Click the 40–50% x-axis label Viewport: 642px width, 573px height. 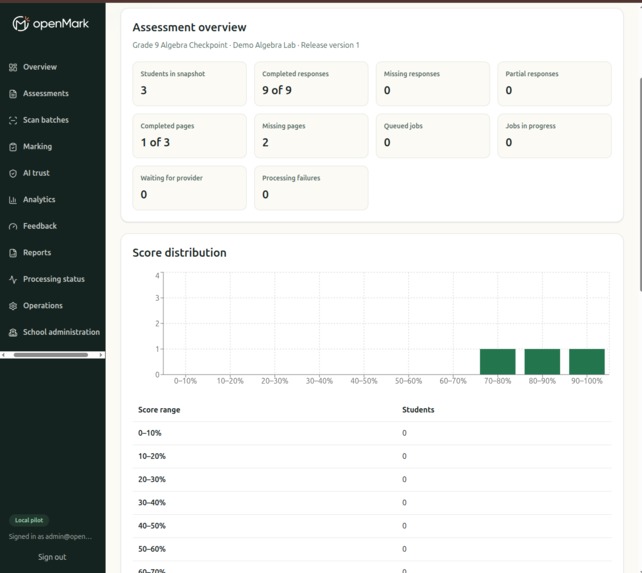[x=364, y=381]
